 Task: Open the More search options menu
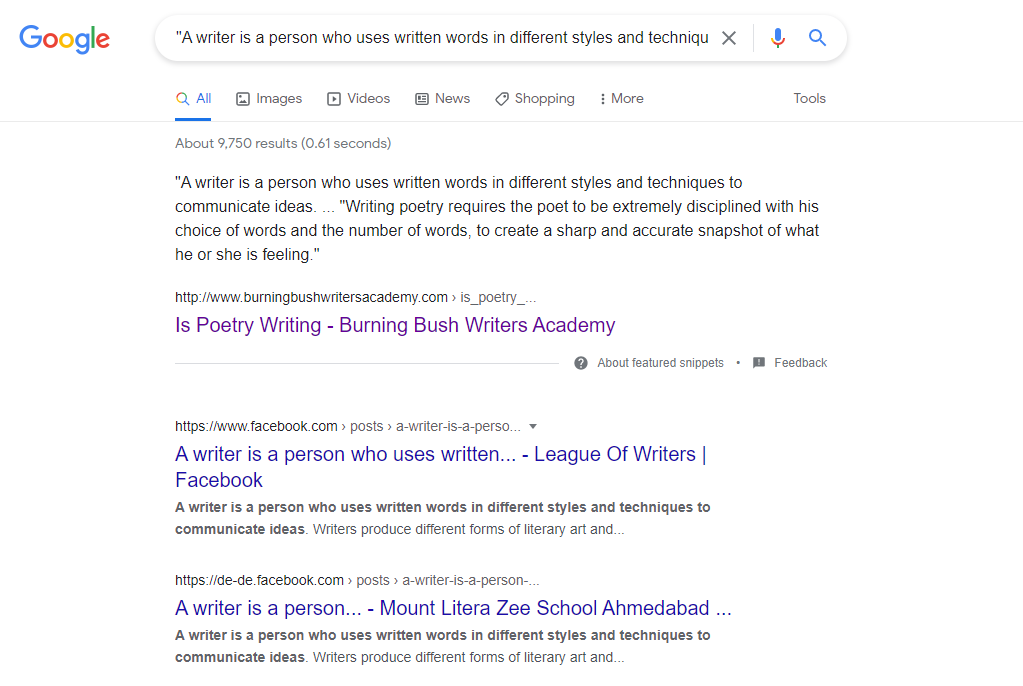coord(621,99)
